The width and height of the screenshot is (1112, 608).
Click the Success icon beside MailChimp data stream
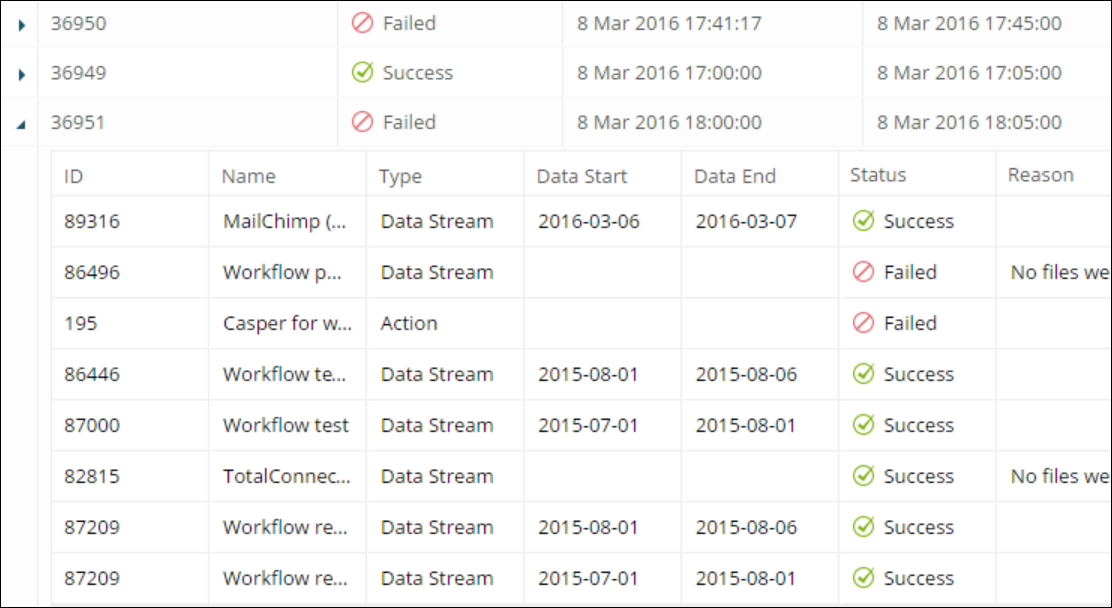tap(863, 221)
